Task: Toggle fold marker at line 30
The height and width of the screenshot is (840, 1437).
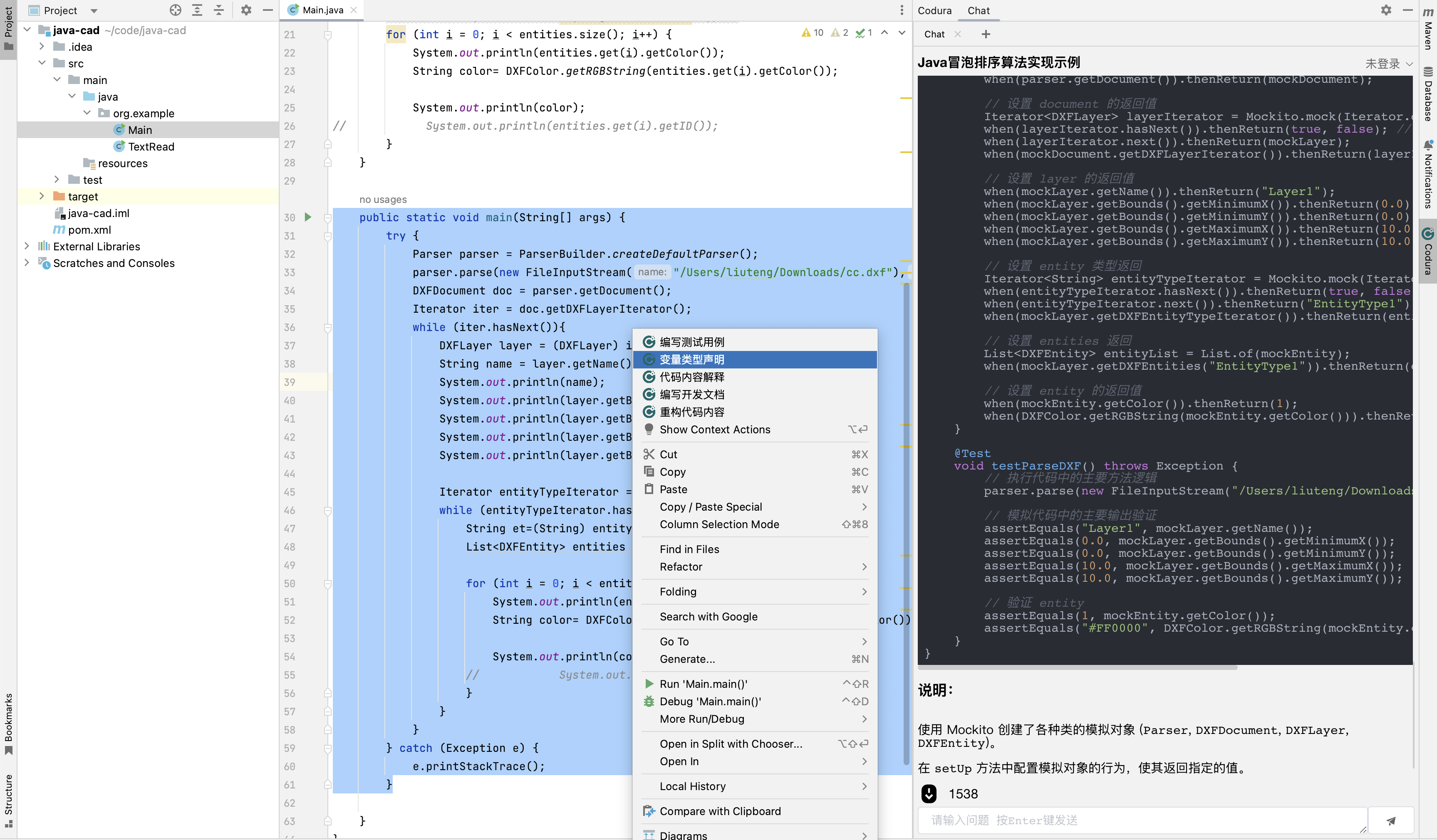Action: coord(328,217)
